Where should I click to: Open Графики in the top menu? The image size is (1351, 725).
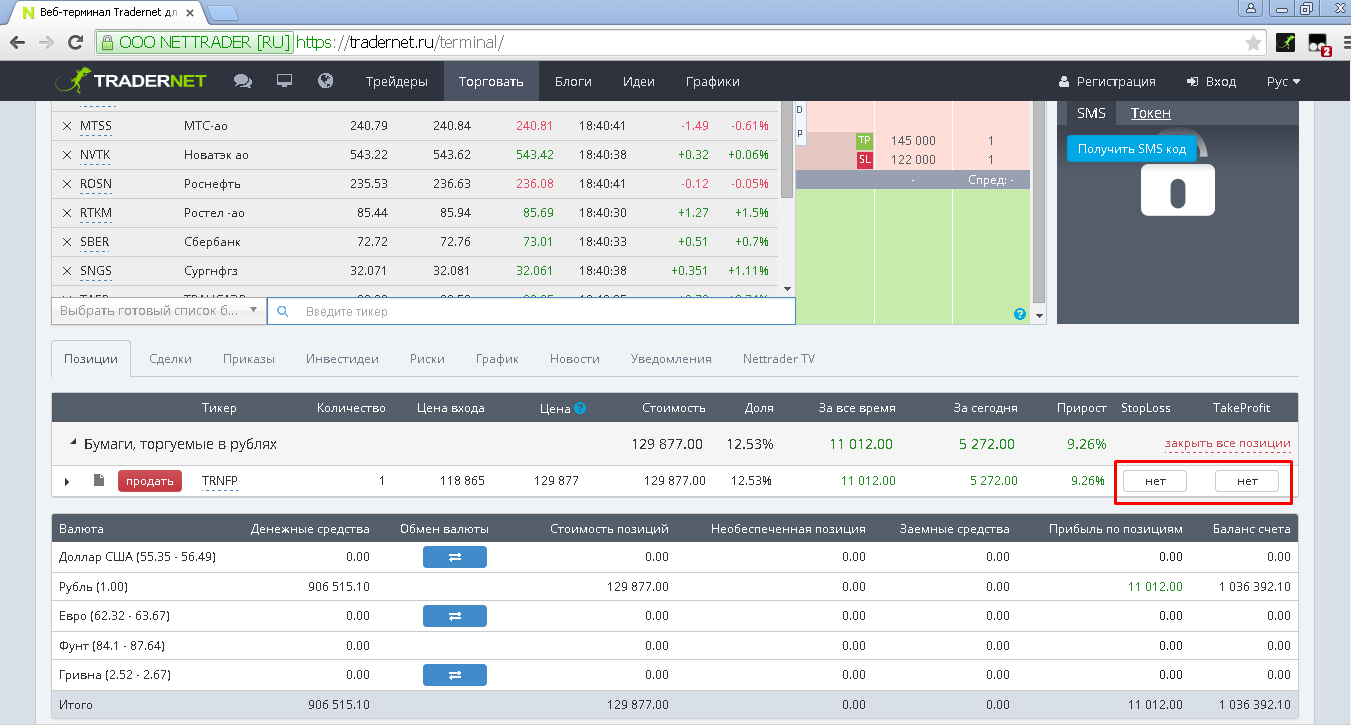click(x=713, y=82)
